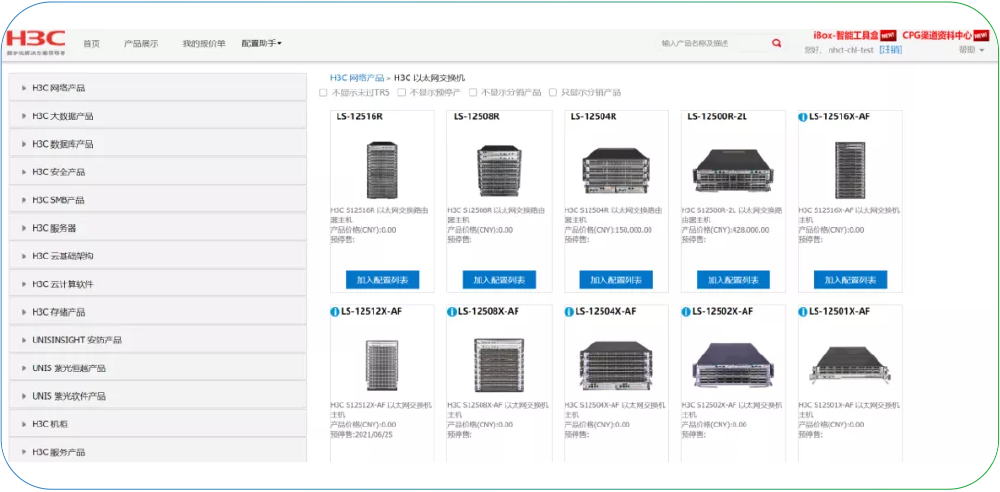Image resolution: width=1000 pixels, height=492 pixels.
Task: Click the H3C logo
Action: (x=36, y=42)
